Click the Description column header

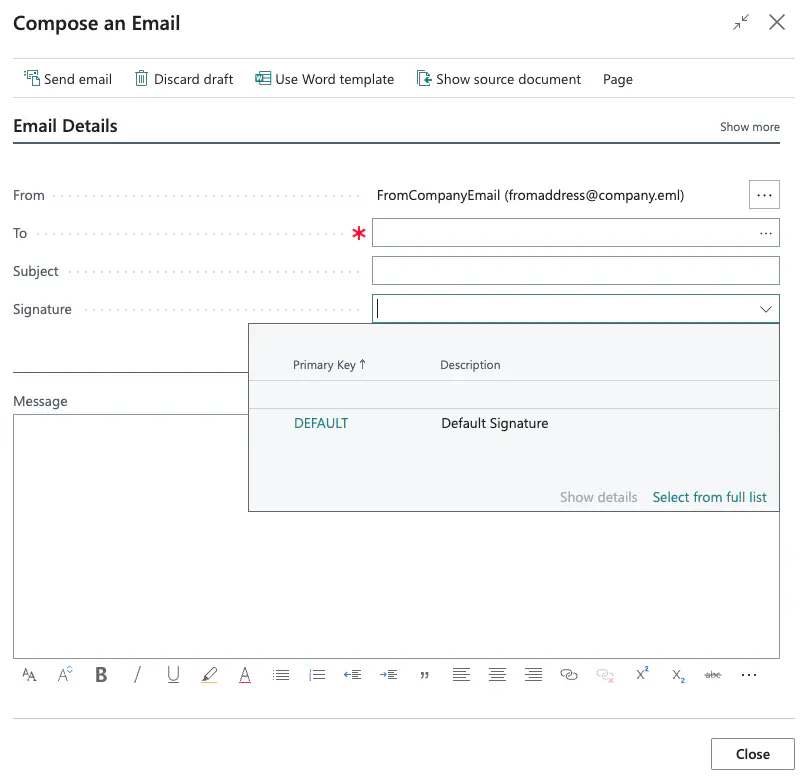470,365
